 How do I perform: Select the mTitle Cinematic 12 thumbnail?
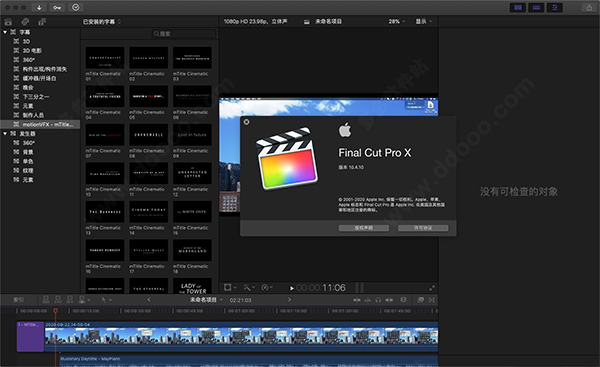click(192, 173)
